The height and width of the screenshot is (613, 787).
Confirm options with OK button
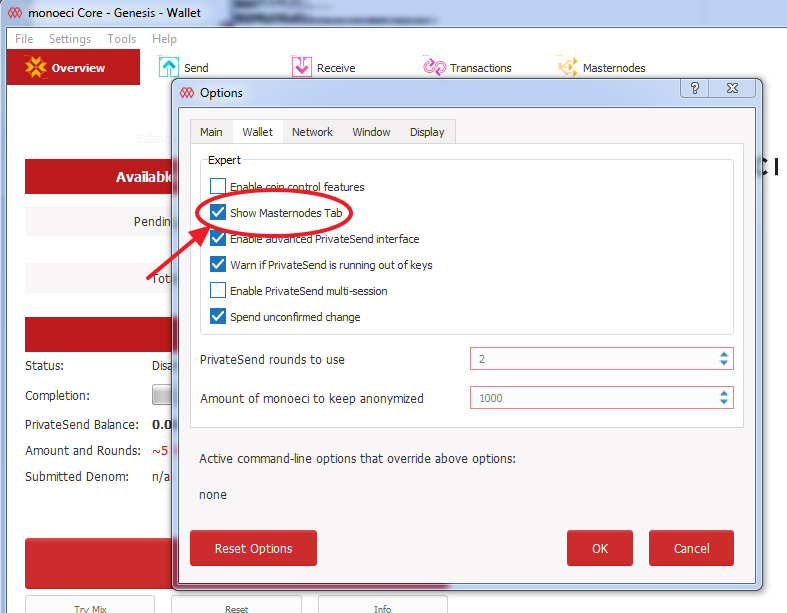click(x=600, y=548)
